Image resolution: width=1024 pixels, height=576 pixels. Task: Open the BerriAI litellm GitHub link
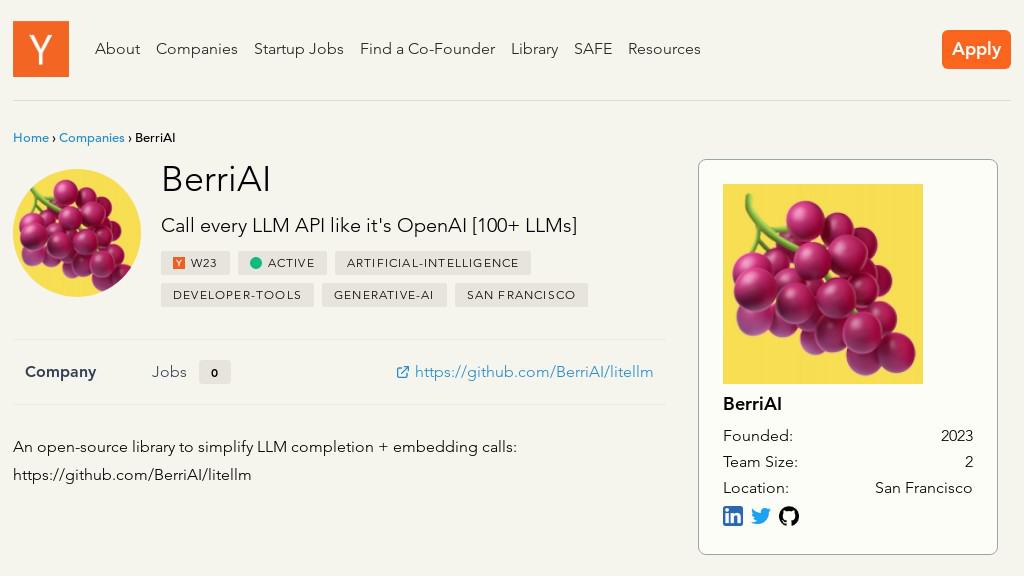click(x=534, y=372)
